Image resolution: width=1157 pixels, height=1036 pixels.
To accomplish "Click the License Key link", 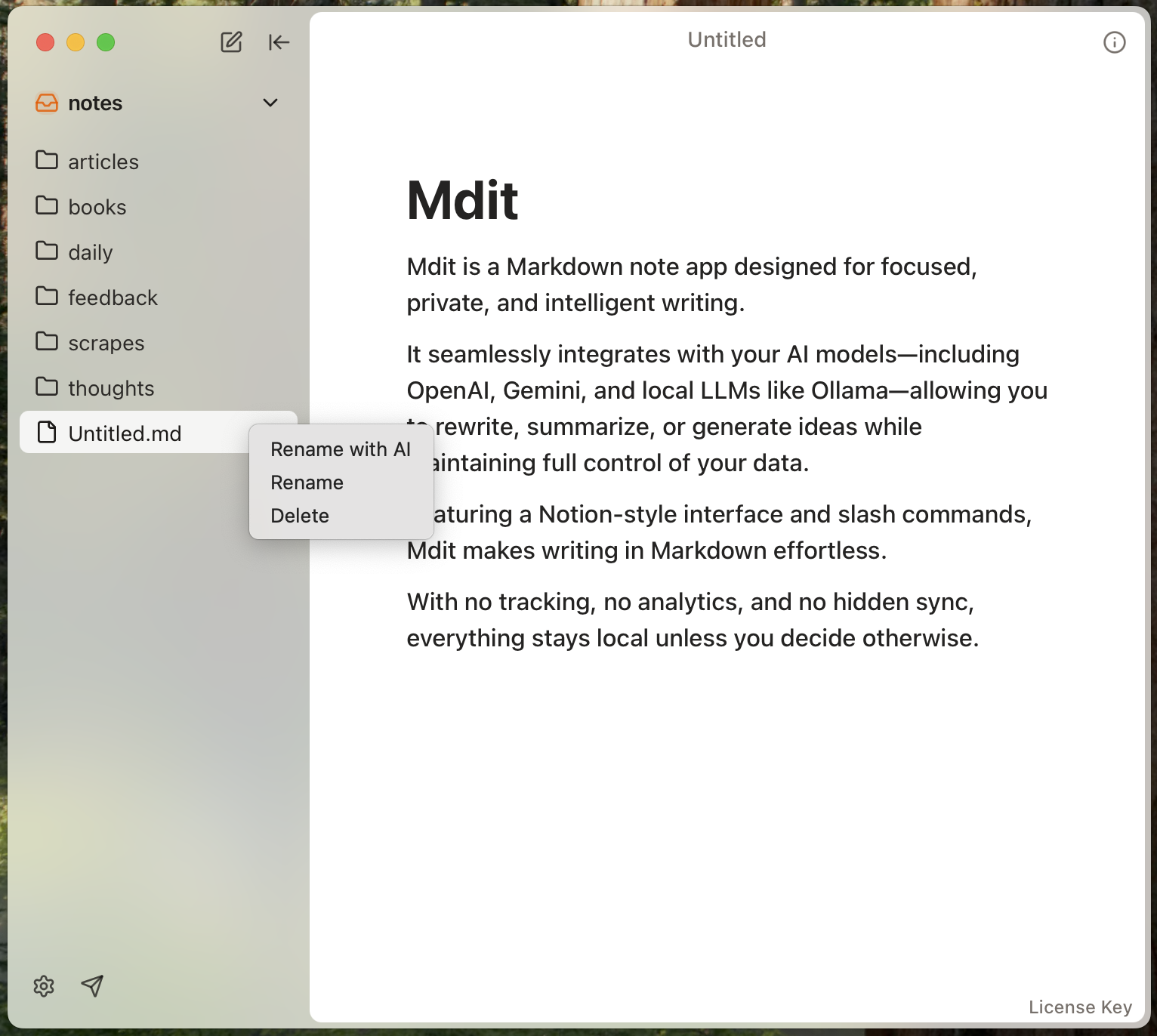I will pos(1080,1007).
